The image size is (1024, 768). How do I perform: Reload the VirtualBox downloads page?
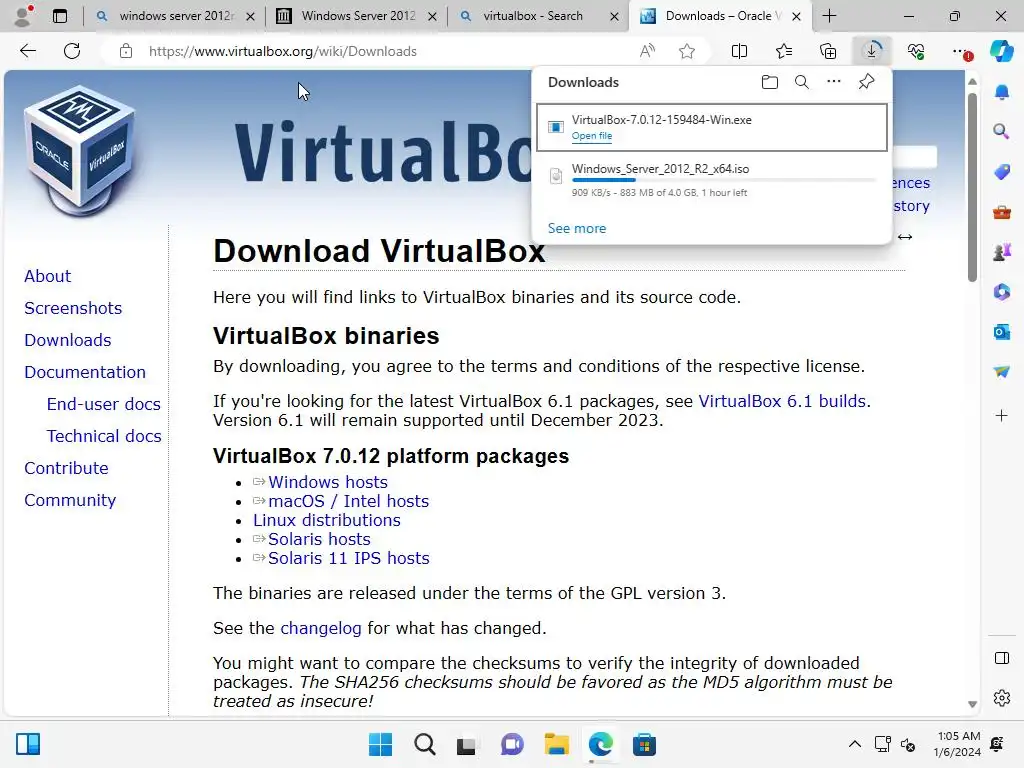pyautogui.click(x=72, y=51)
